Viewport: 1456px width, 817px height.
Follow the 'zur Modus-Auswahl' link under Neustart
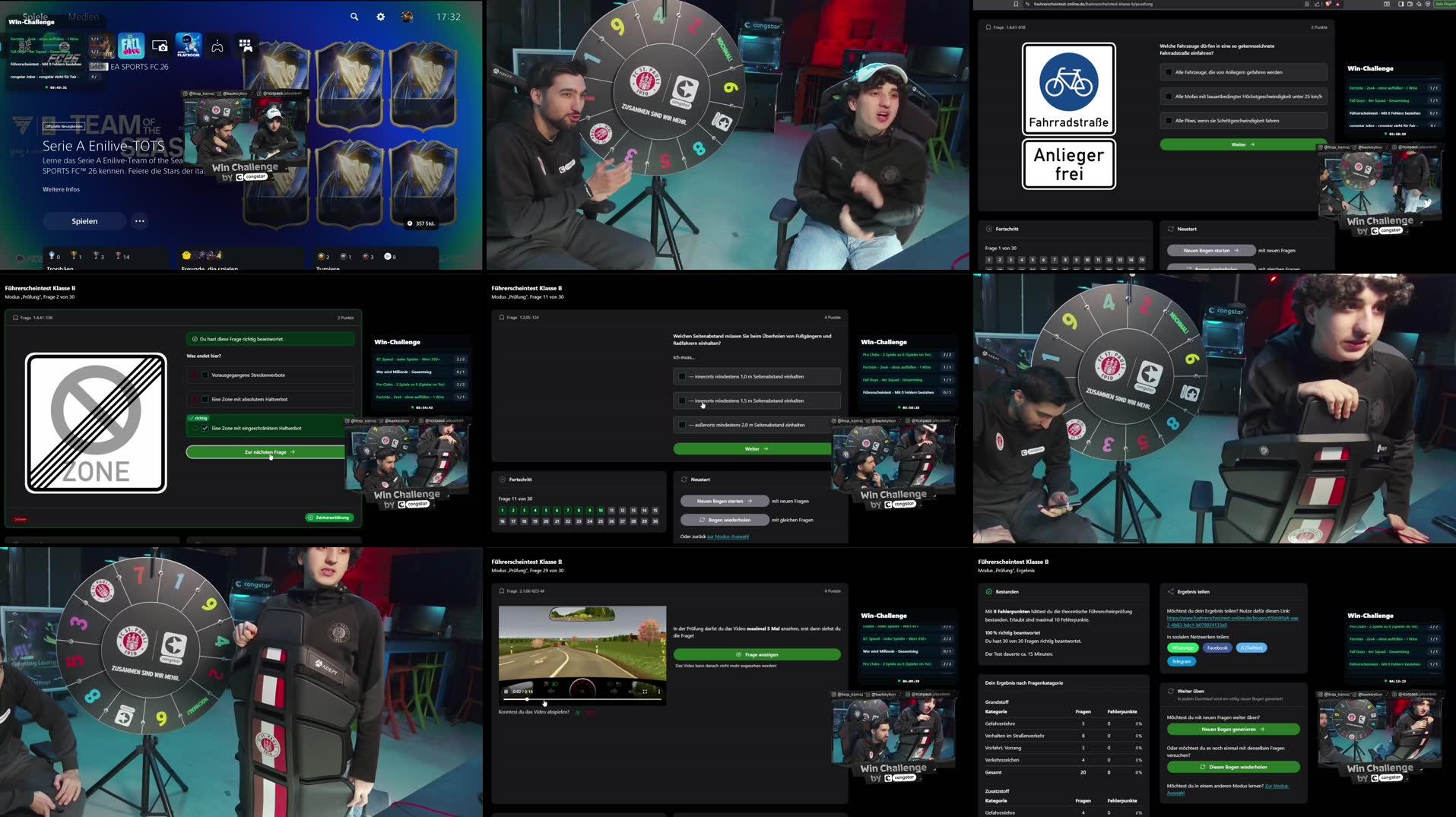point(728,537)
